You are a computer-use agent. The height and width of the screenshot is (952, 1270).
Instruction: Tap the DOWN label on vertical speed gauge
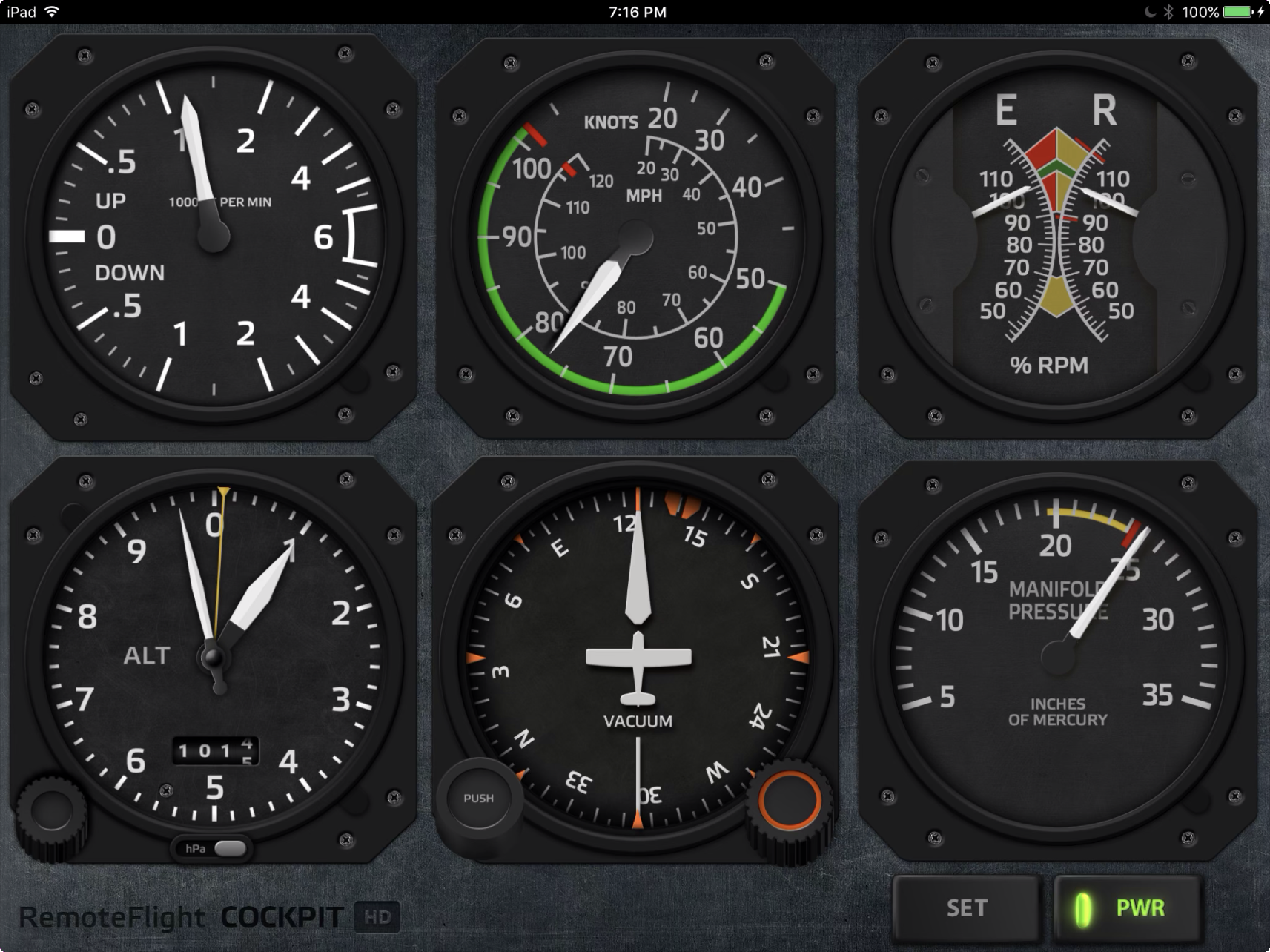[130, 273]
